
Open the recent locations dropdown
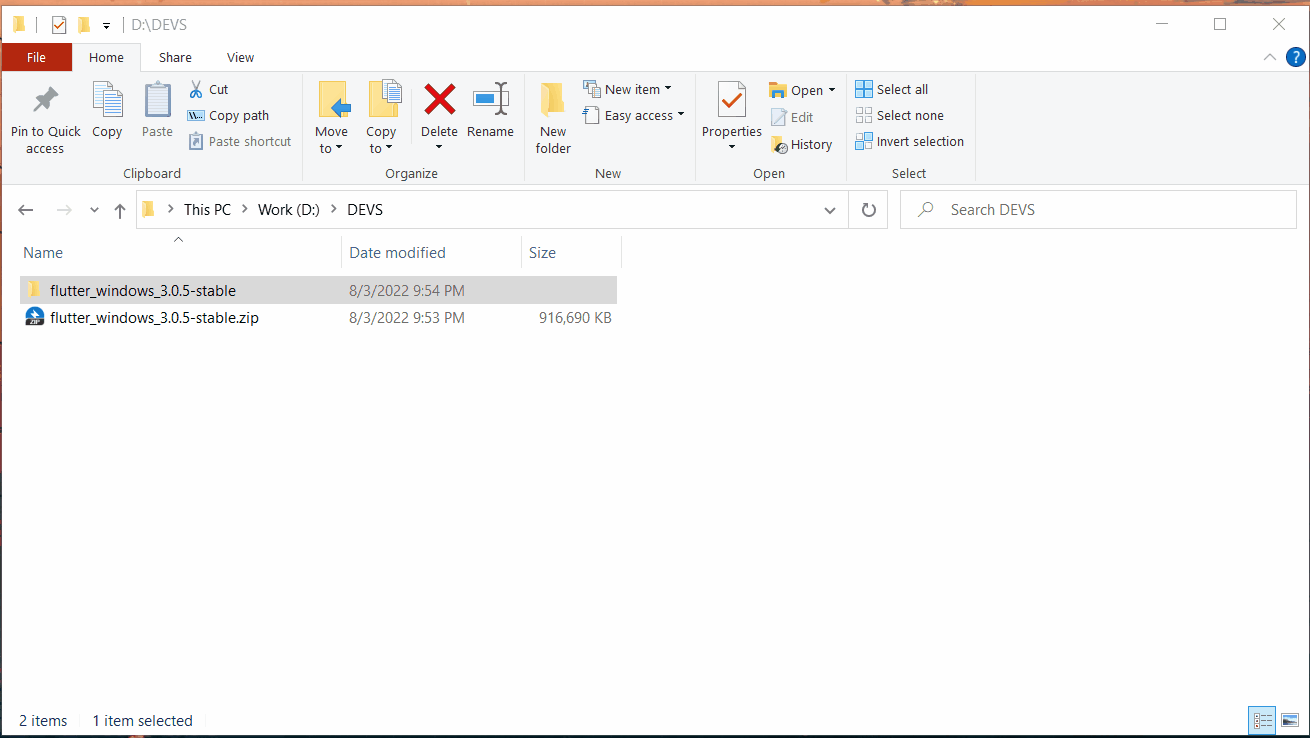(94, 210)
